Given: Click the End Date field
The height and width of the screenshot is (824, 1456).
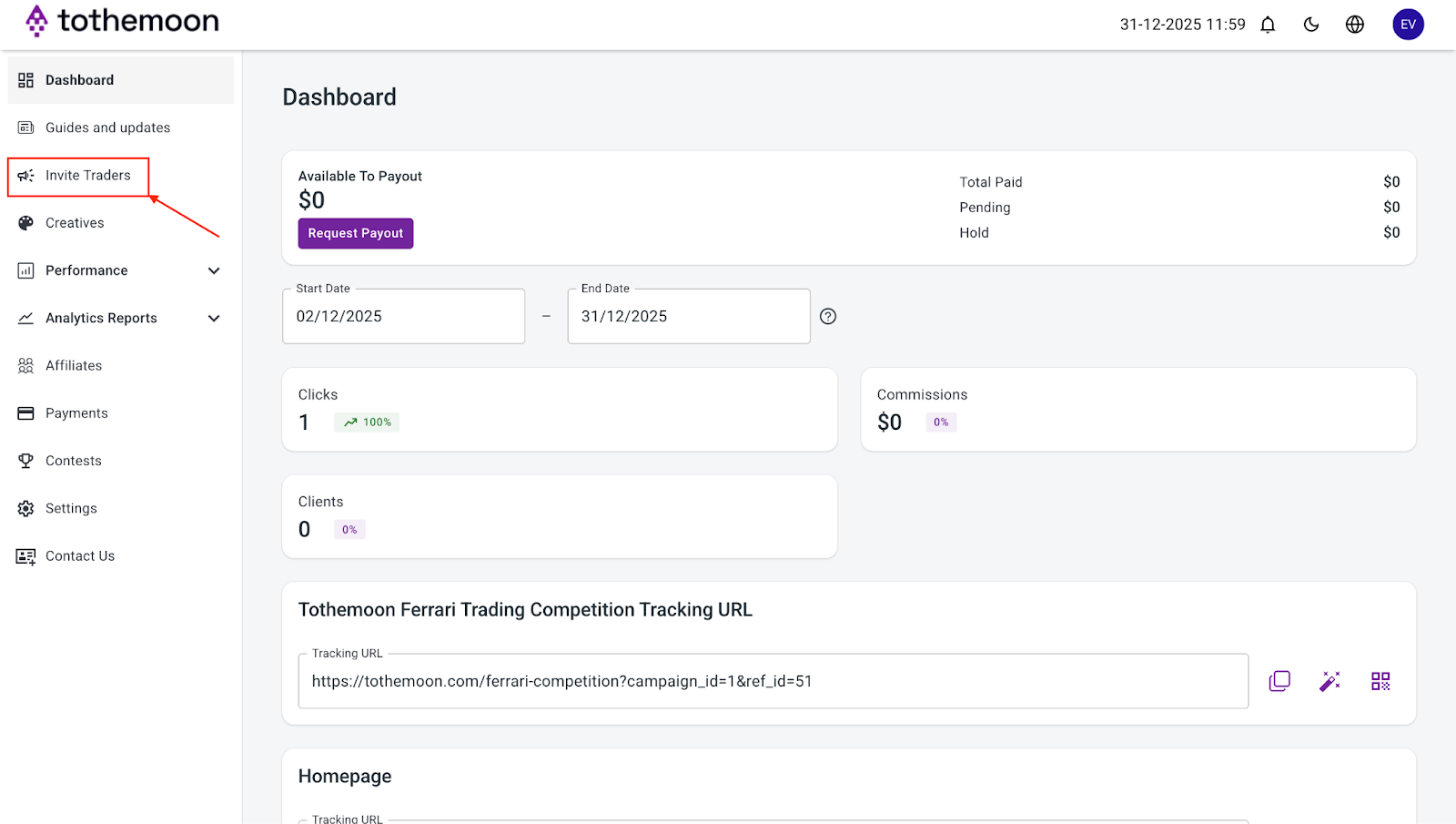Looking at the screenshot, I should click(689, 316).
